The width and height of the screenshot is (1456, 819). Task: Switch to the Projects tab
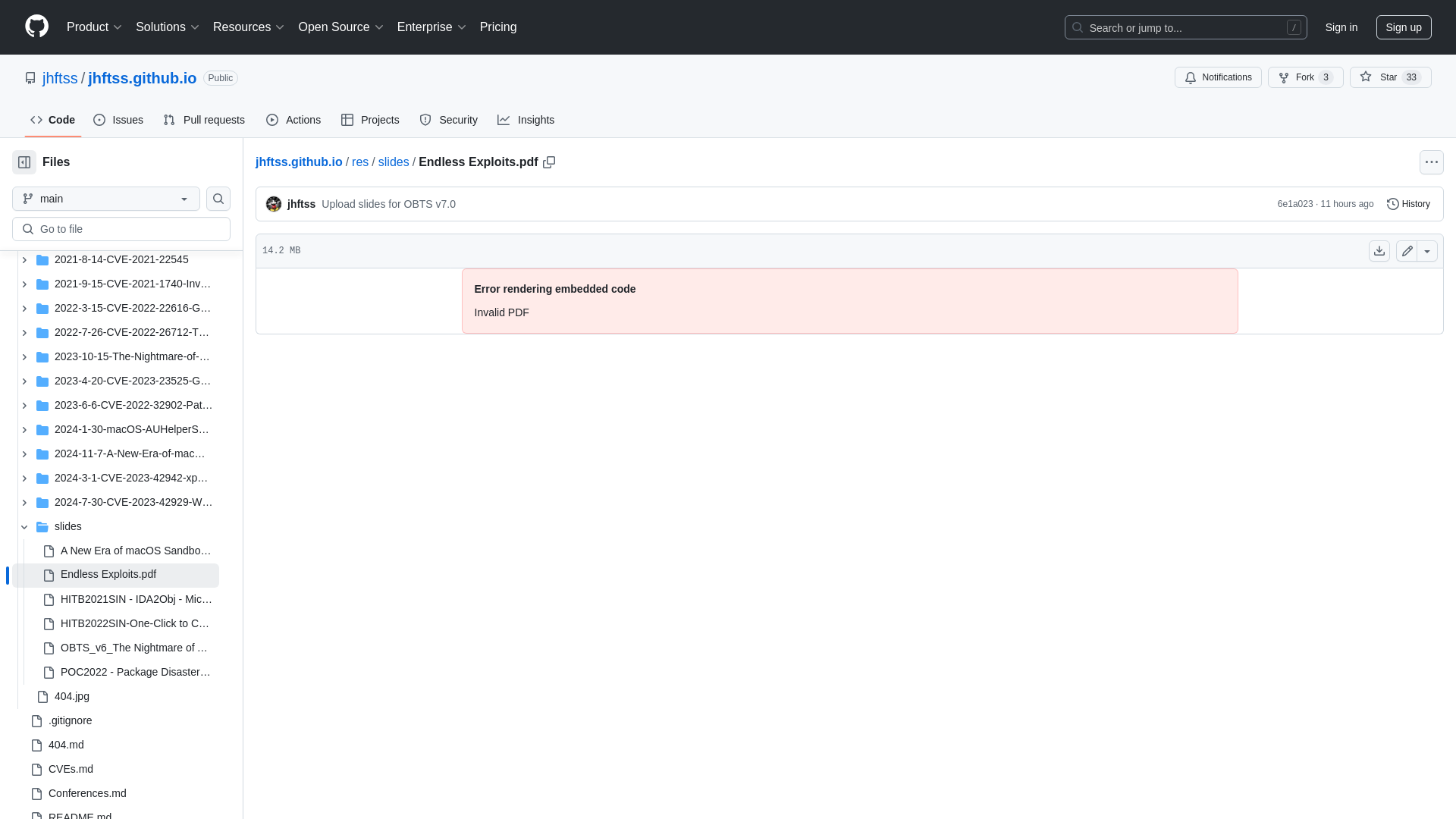point(370,120)
